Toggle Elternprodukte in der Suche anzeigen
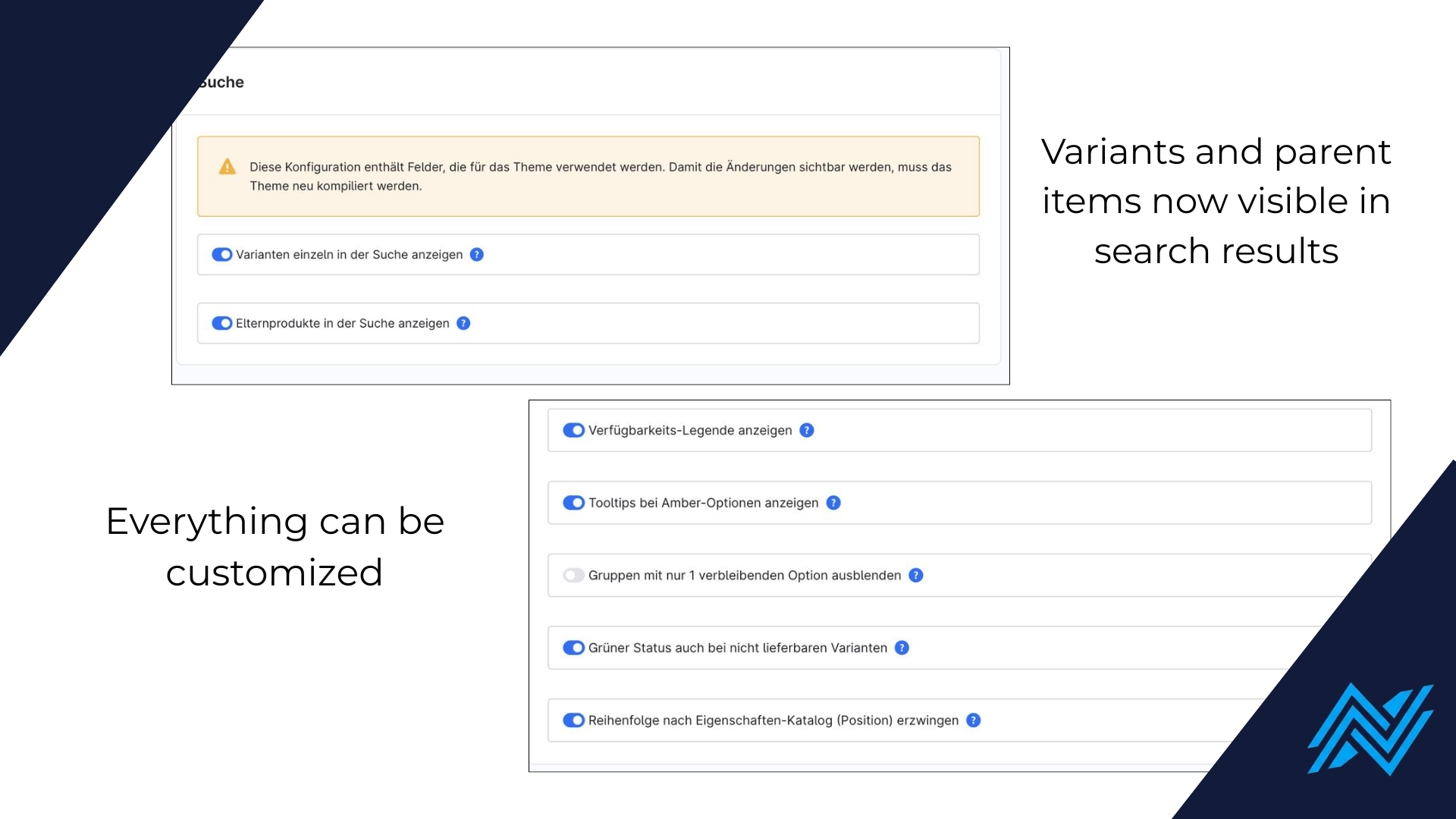The height and width of the screenshot is (819, 1456). [221, 324]
